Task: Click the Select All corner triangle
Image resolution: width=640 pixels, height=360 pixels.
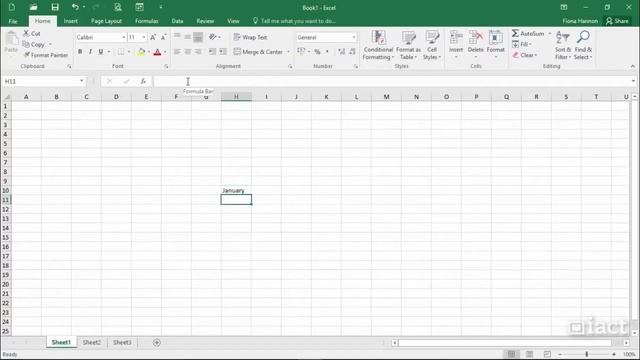Action: point(6,97)
